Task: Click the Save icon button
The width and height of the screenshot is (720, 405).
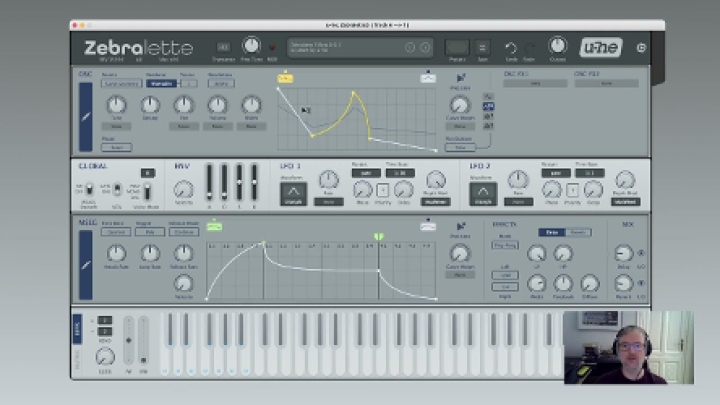Action: (x=482, y=47)
